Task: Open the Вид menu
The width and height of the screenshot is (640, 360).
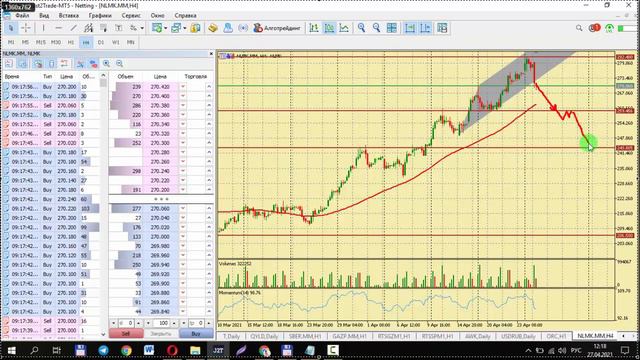Action: 44,16
